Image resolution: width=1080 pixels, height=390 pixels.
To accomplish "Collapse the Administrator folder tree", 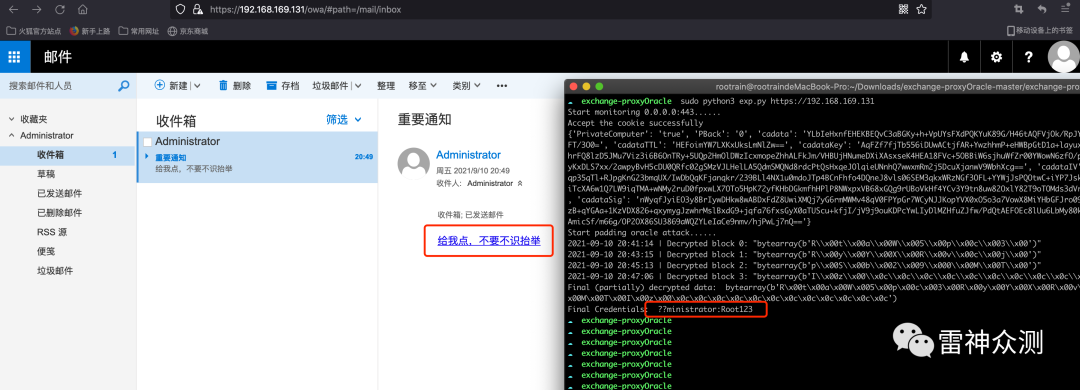I will 12,136.
